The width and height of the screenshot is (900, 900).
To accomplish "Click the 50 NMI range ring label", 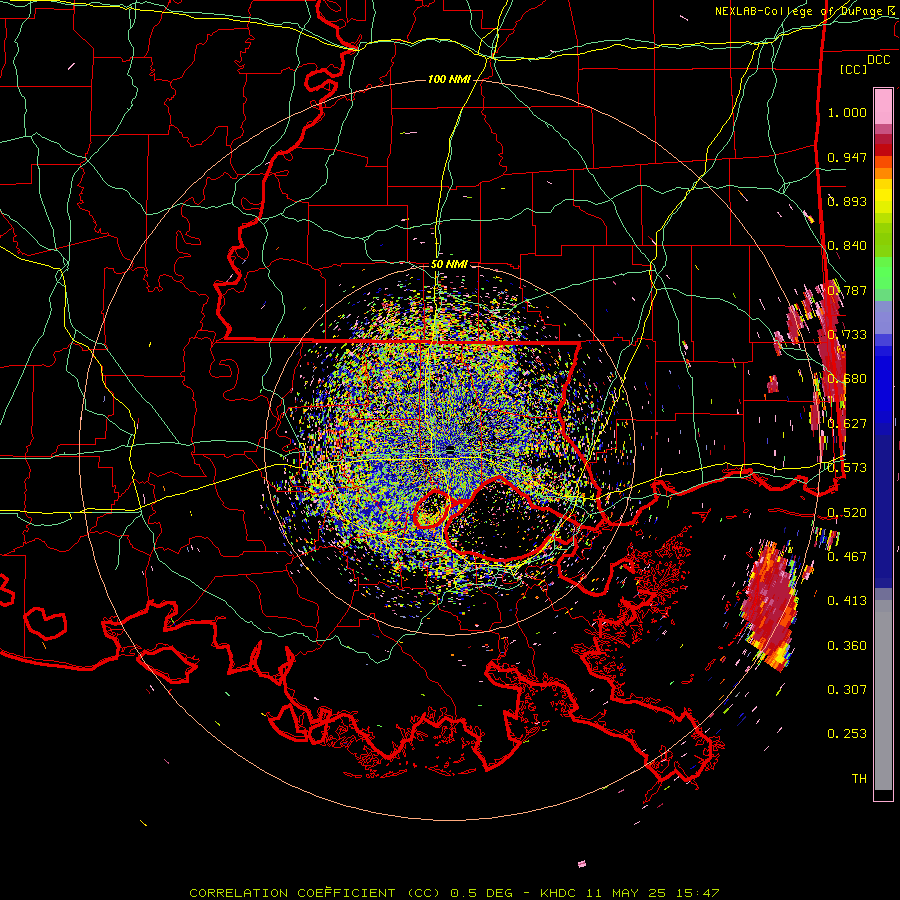I will 449,265.
